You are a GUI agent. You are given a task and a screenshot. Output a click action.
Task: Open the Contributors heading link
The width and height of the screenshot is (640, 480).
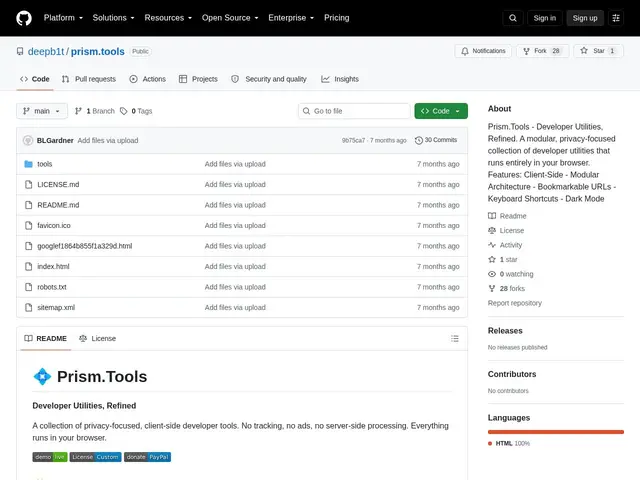click(x=512, y=374)
